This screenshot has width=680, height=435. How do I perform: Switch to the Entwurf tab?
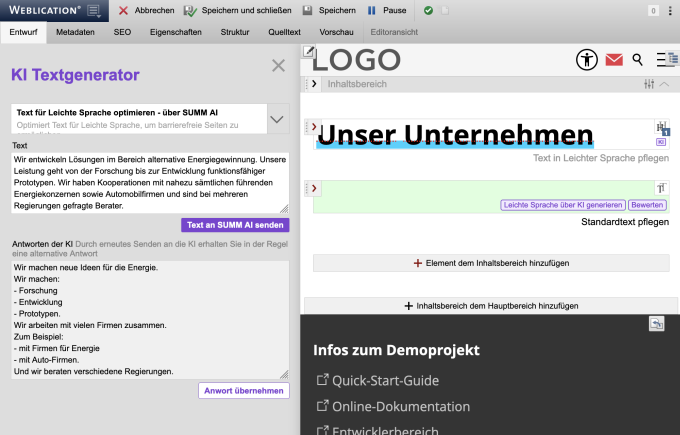click(23, 32)
